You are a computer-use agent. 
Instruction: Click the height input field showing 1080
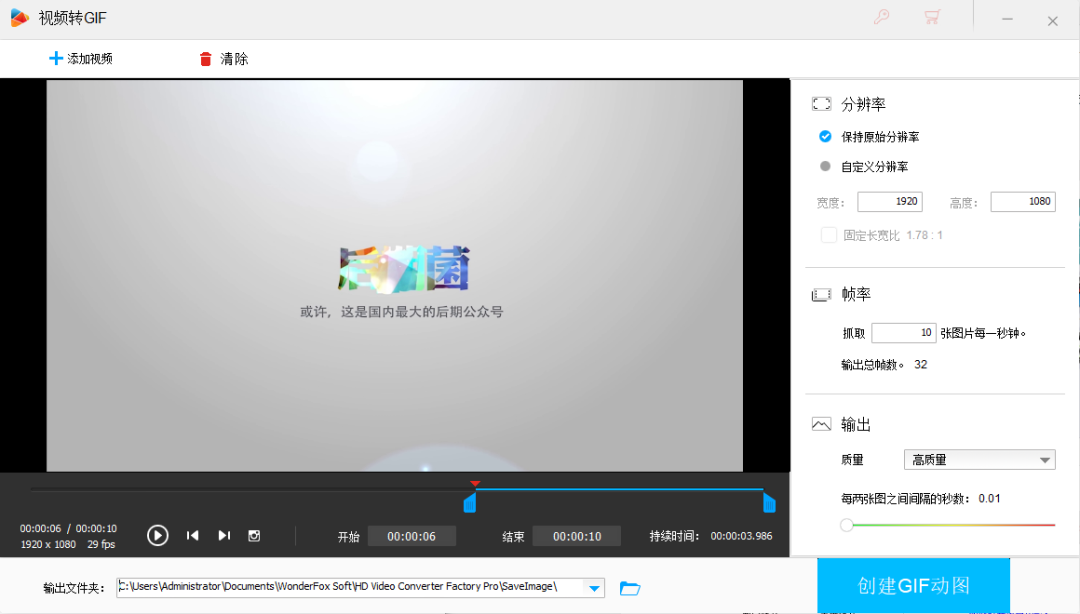tap(1022, 201)
